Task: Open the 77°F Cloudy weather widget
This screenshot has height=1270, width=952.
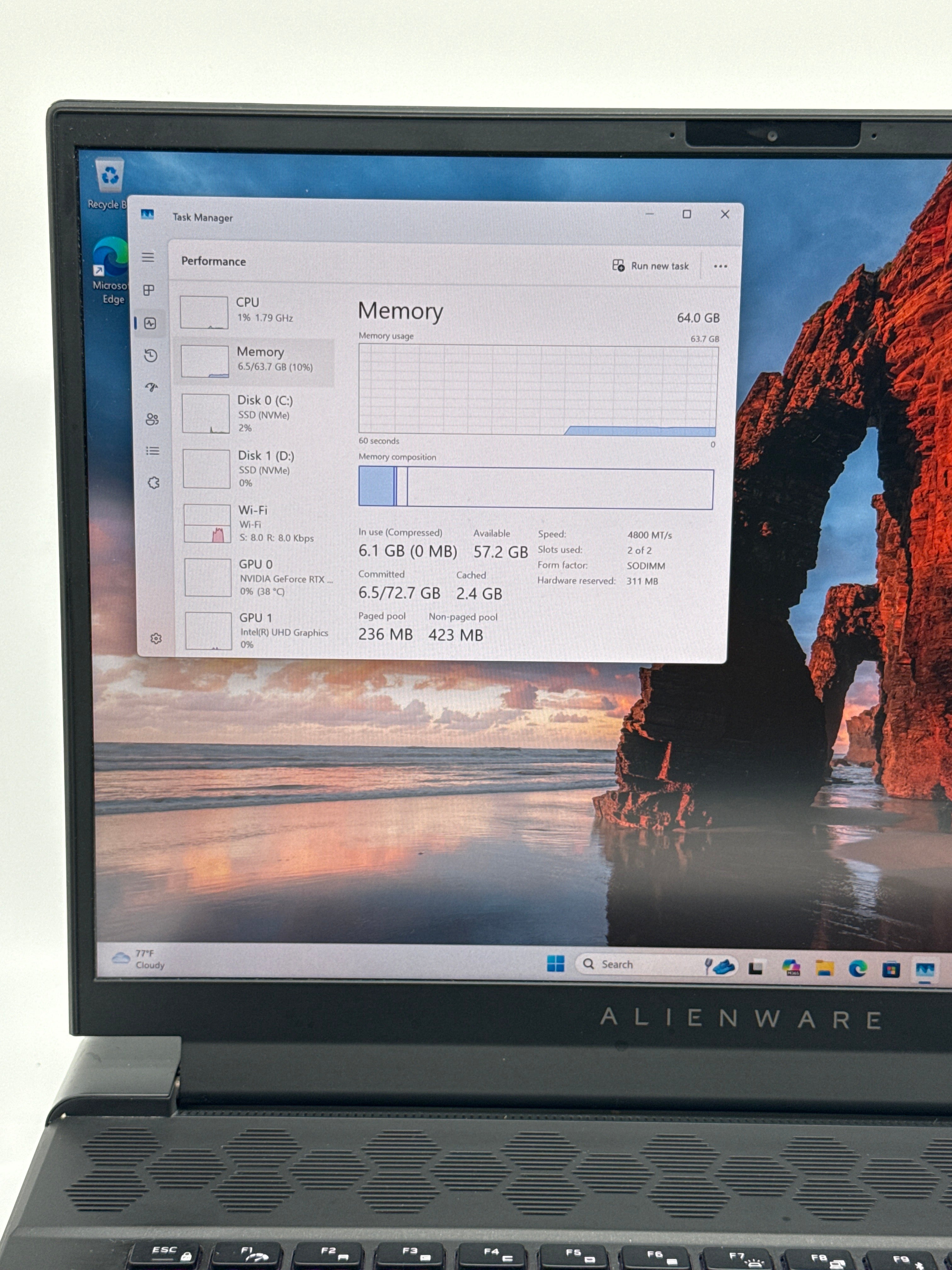Action: tap(138, 959)
